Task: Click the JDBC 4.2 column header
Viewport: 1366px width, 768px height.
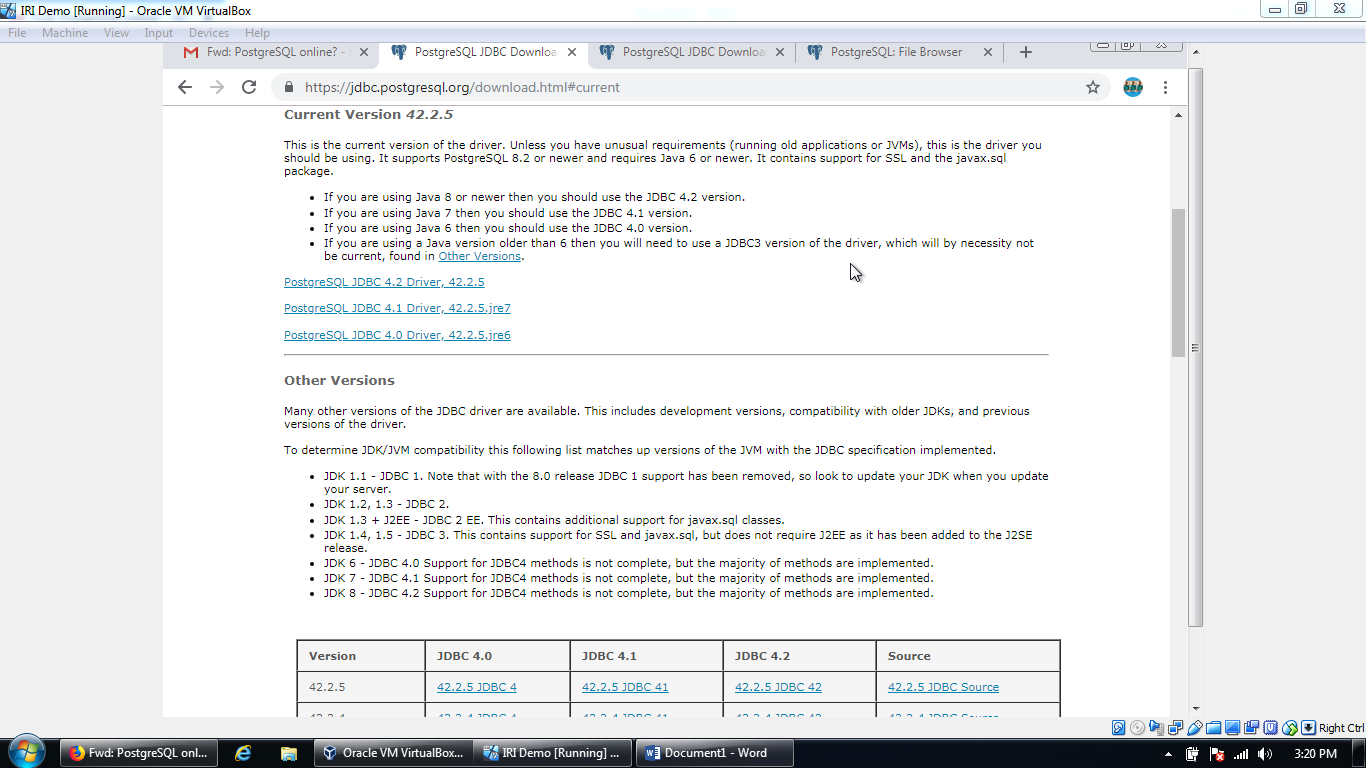Action: coord(799,656)
